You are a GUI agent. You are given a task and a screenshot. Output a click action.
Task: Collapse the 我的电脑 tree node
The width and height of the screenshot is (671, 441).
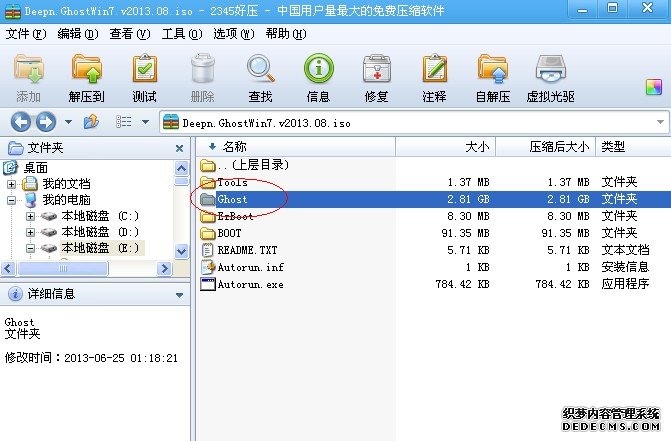click(x=12, y=200)
